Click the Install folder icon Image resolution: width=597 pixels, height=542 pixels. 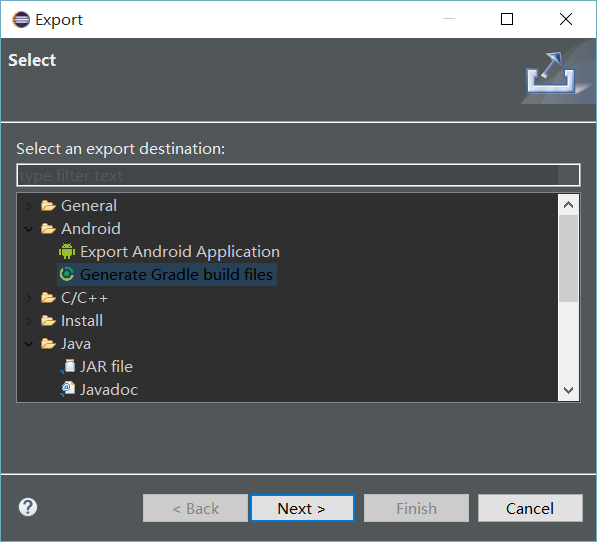(x=48, y=321)
